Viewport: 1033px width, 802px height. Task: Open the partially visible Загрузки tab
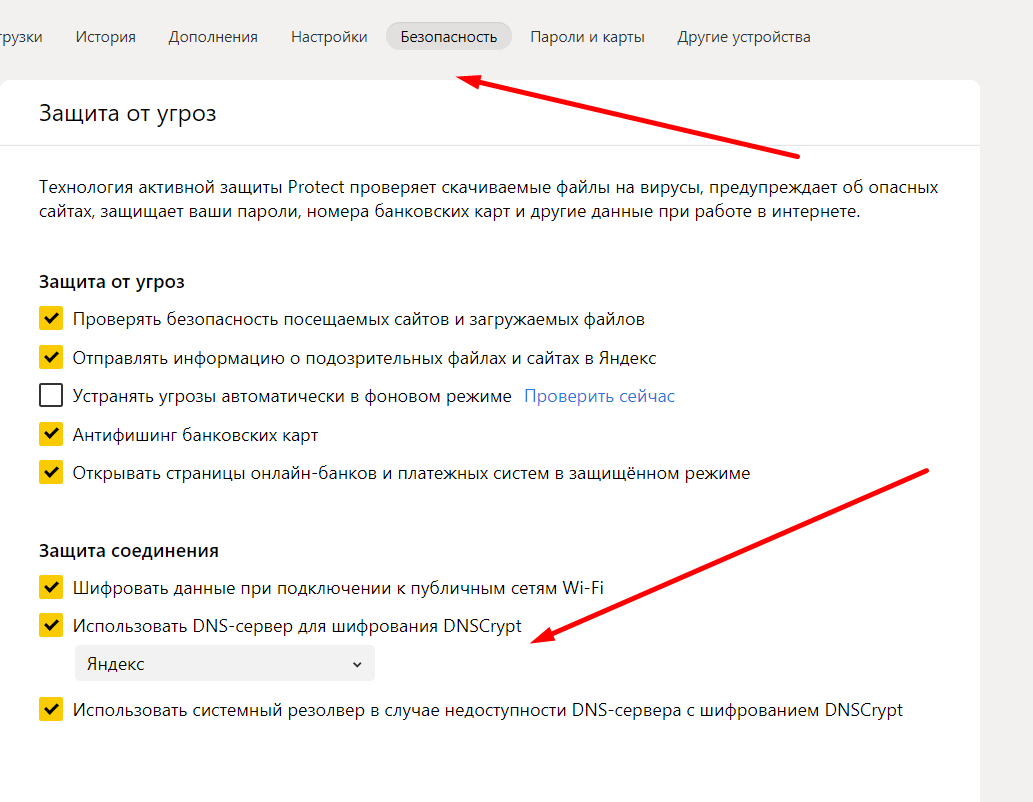20,37
